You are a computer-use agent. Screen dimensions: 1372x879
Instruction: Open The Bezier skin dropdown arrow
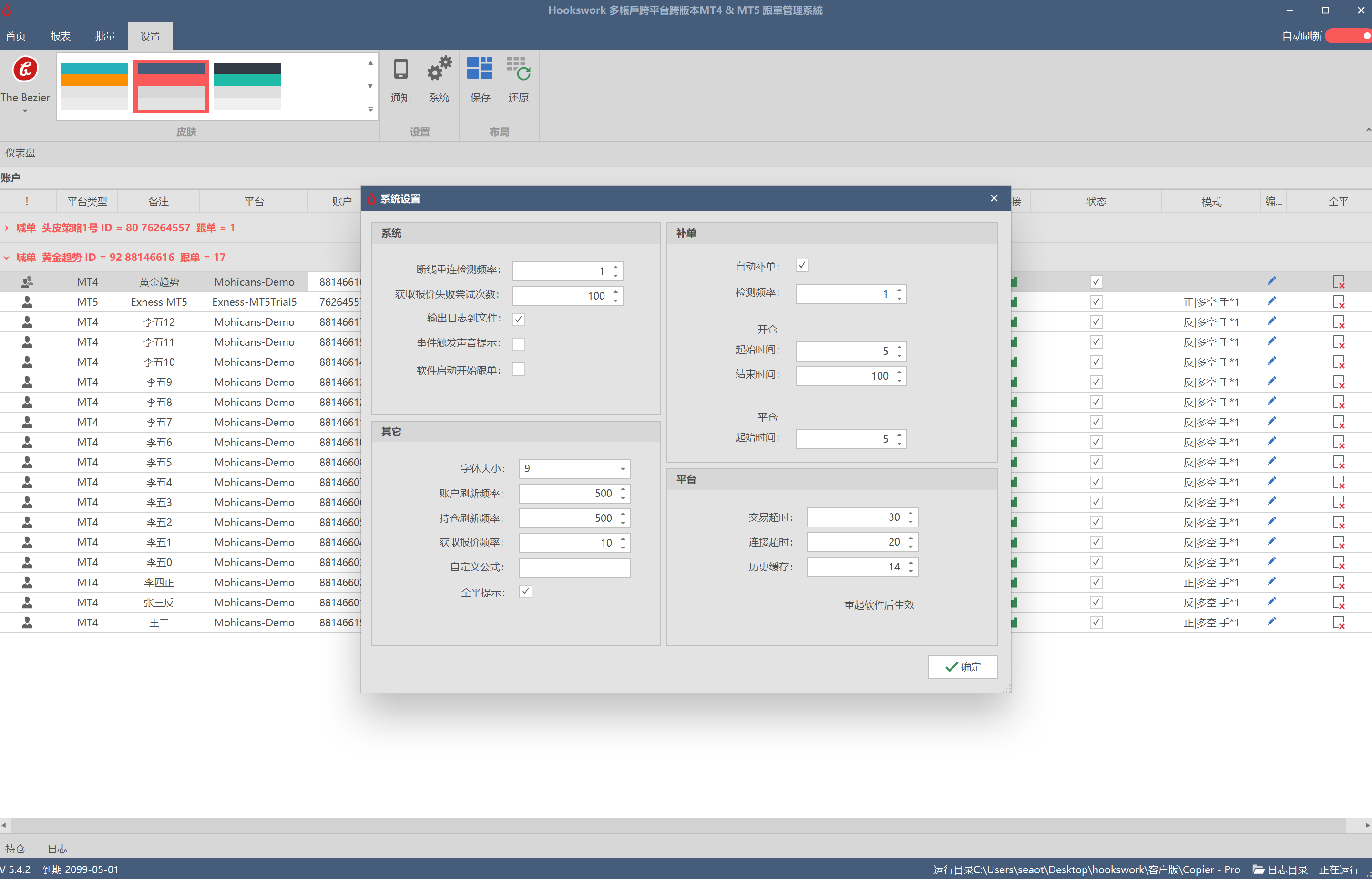click(x=25, y=111)
